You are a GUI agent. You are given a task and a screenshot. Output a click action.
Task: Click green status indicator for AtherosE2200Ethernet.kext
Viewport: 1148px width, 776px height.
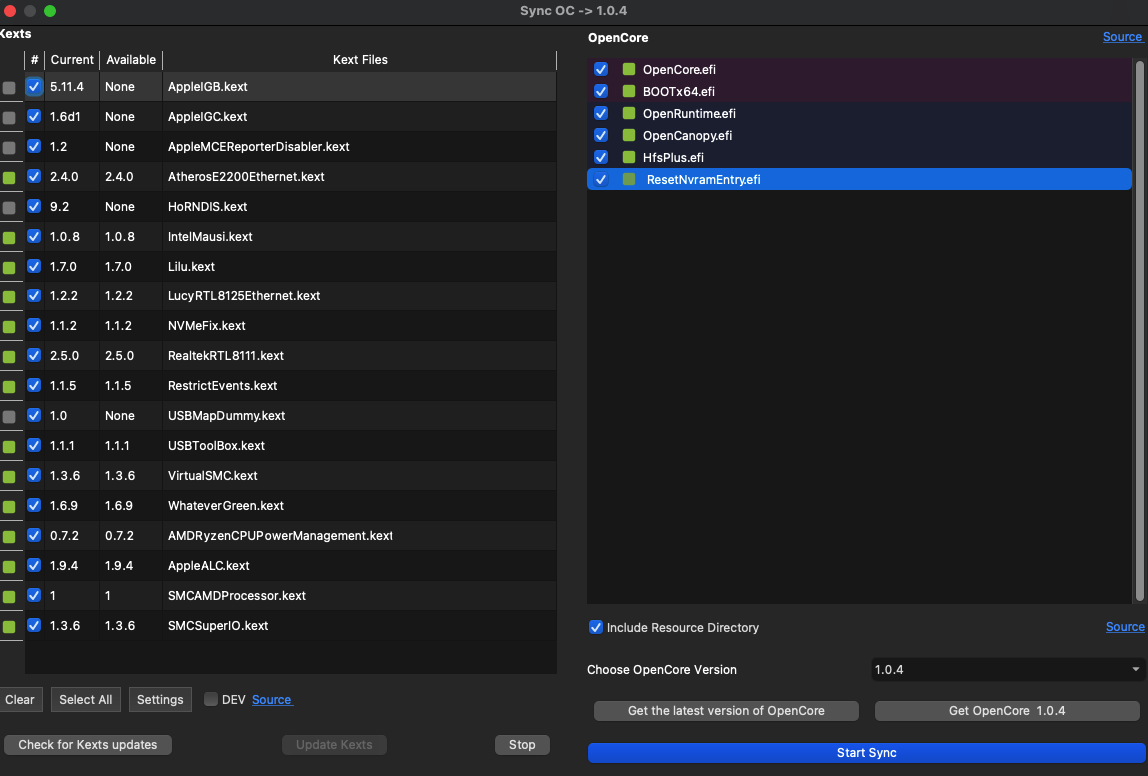coord(9,178)
